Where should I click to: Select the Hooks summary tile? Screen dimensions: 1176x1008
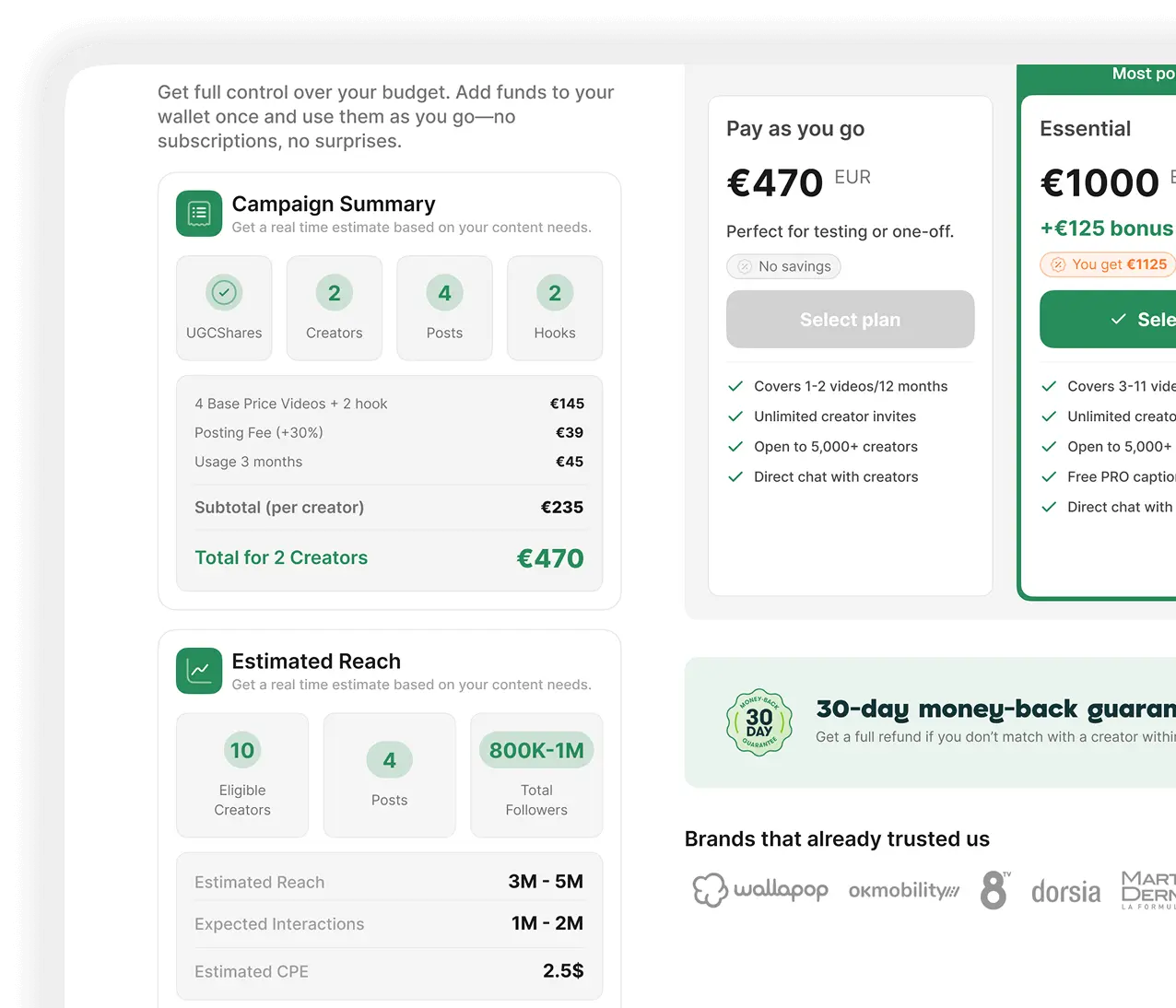555,308
